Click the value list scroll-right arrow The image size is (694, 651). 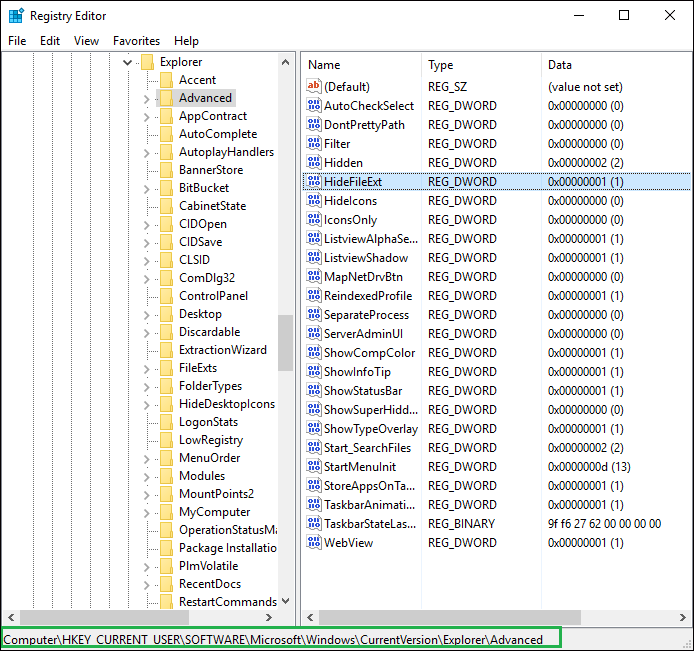click(x=683, y=617)
